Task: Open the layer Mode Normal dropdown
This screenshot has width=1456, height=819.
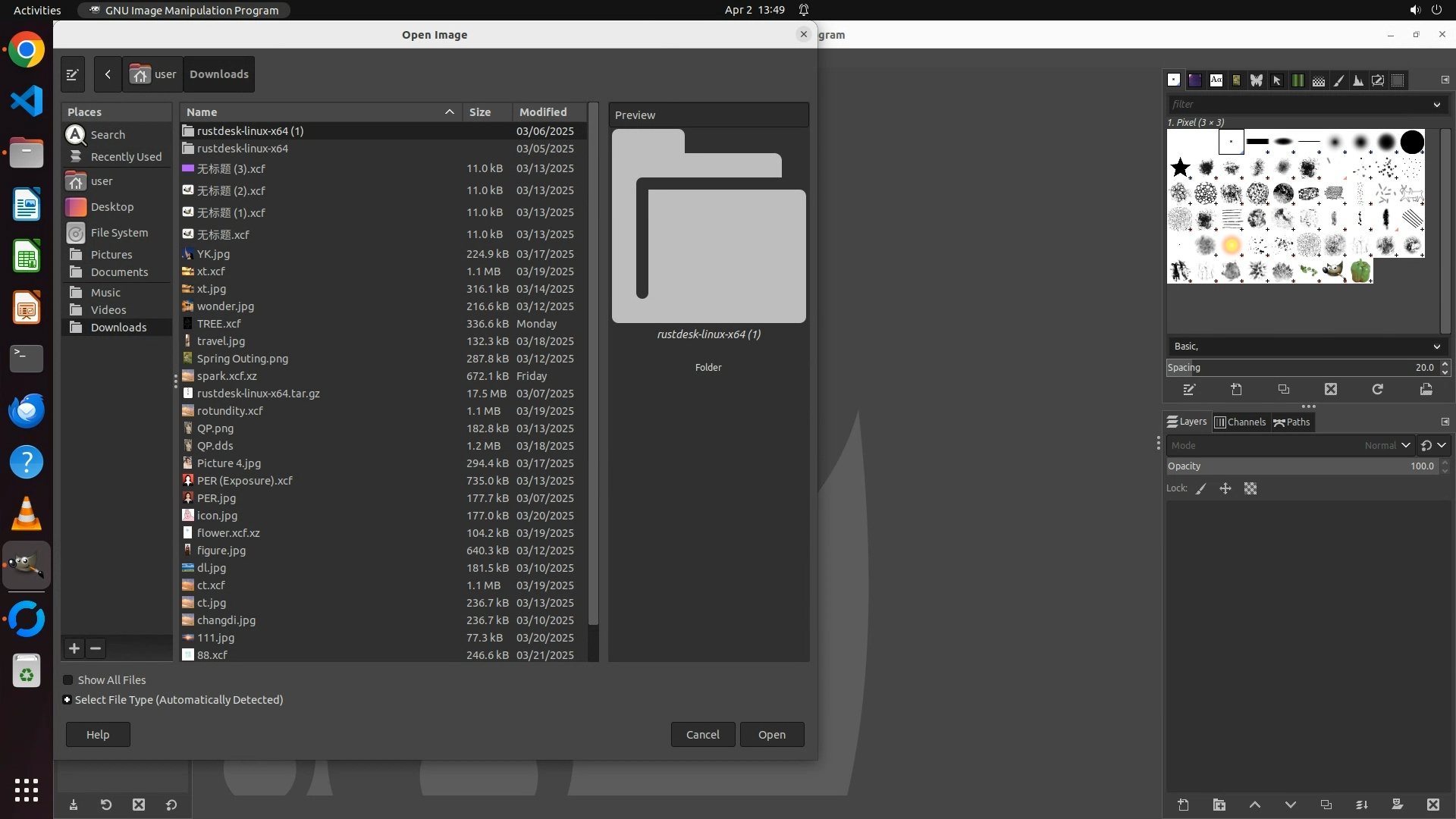Action: point(1405,446)
